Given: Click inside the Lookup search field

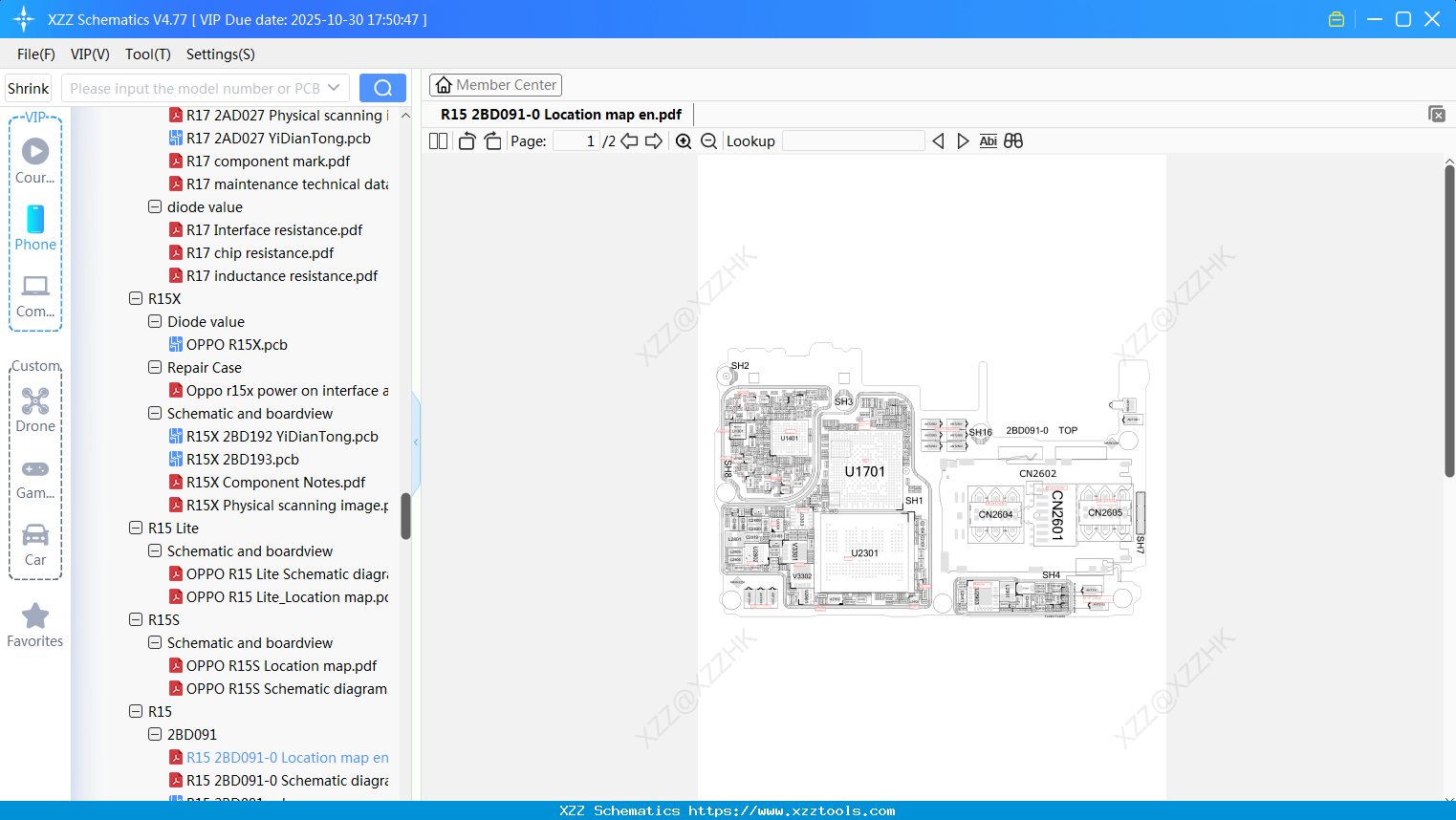Looking at the screenshot, I should (x=851, y=140).
